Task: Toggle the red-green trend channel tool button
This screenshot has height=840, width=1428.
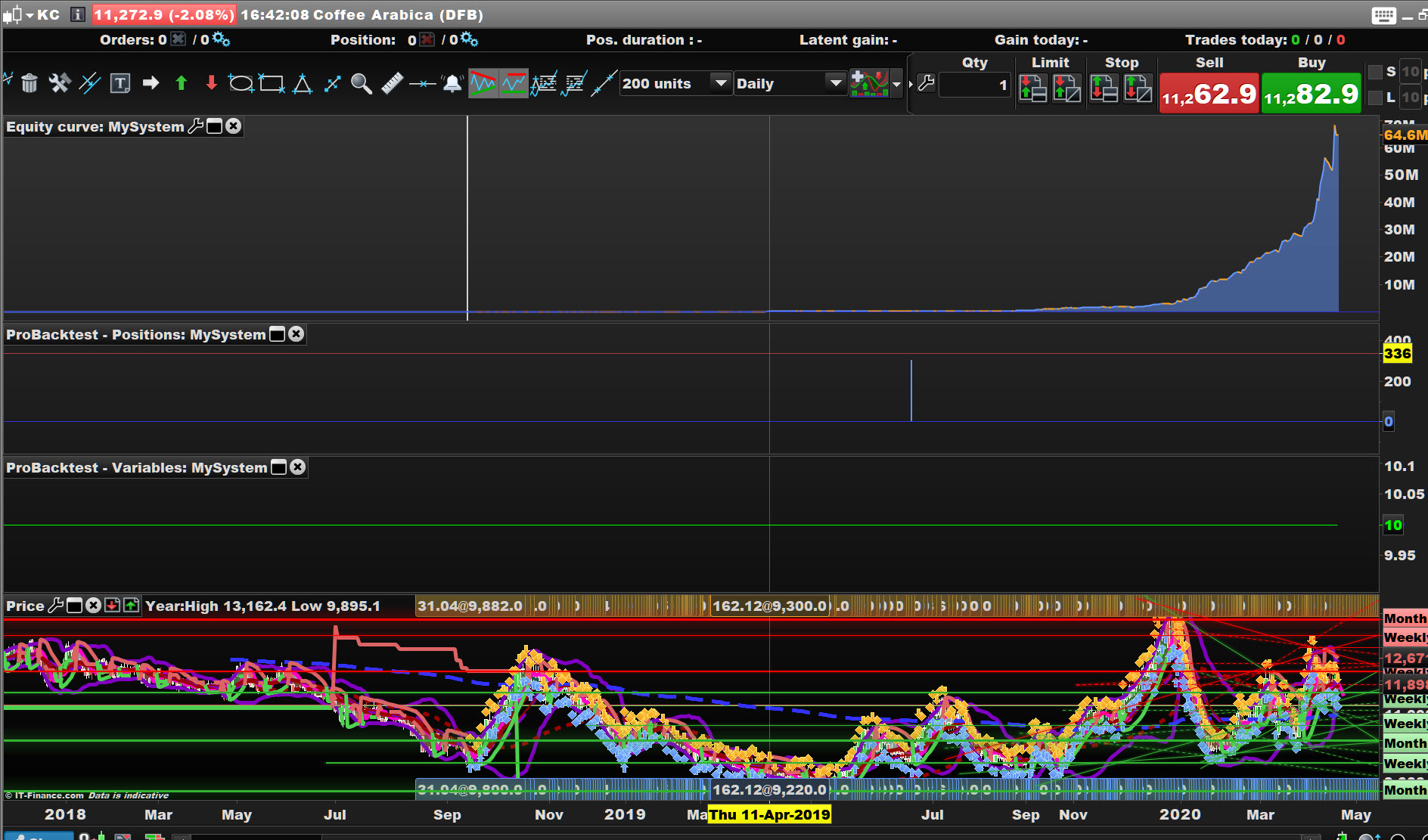Action: (483, 83)
